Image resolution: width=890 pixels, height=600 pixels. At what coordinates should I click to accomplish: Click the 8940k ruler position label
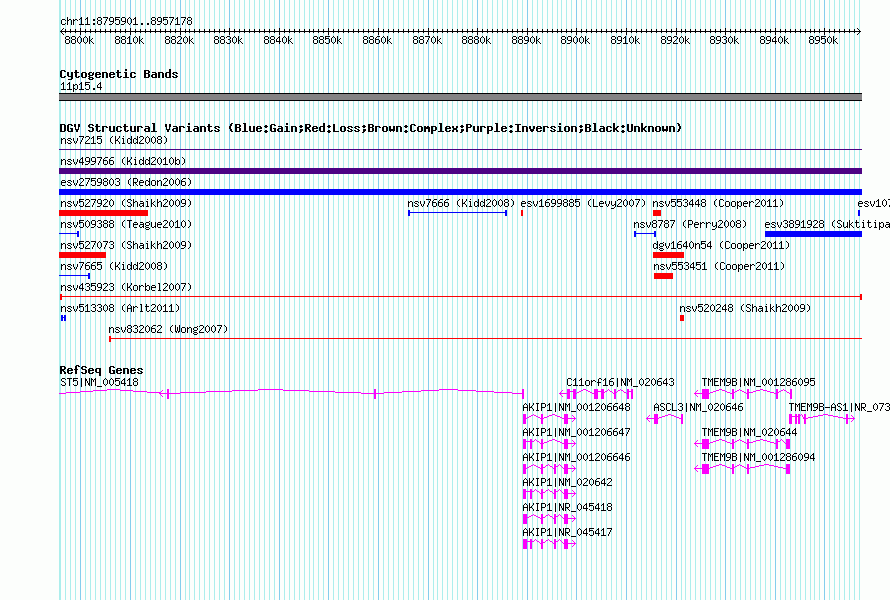tap(774, 40)
